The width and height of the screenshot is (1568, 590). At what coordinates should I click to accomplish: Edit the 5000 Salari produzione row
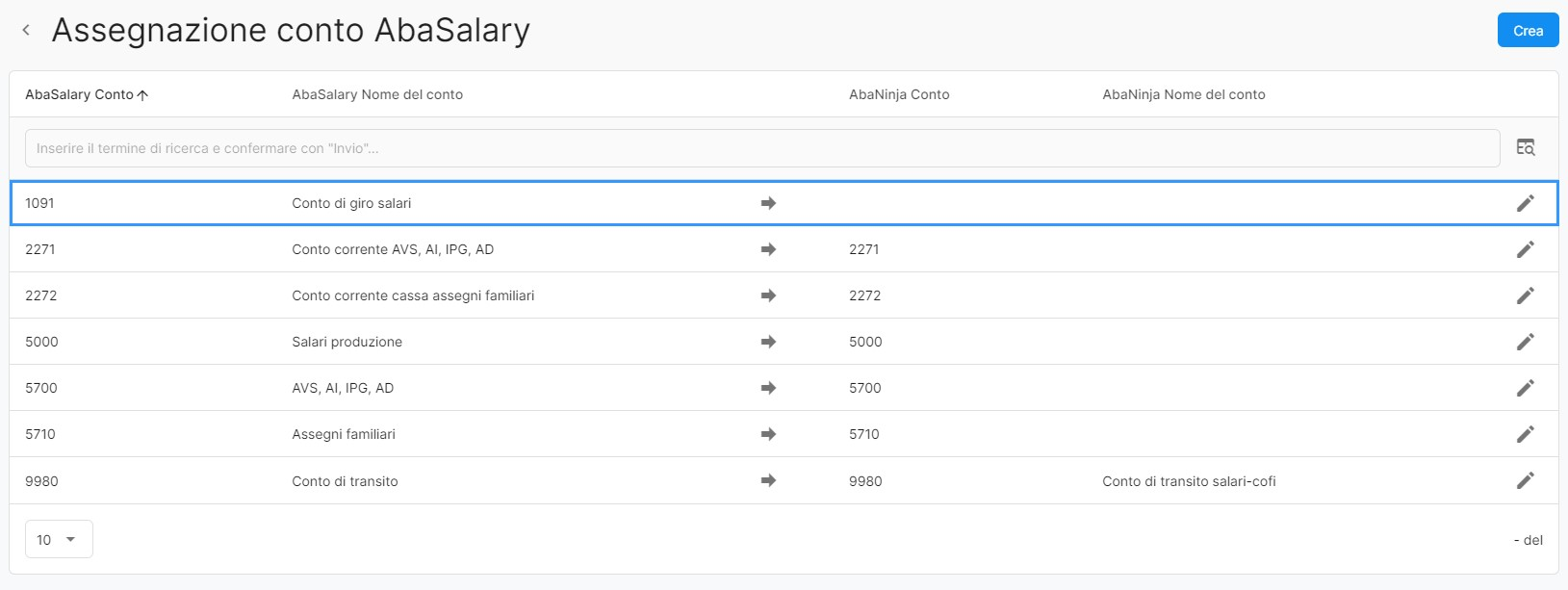[x=1526, y=342]
